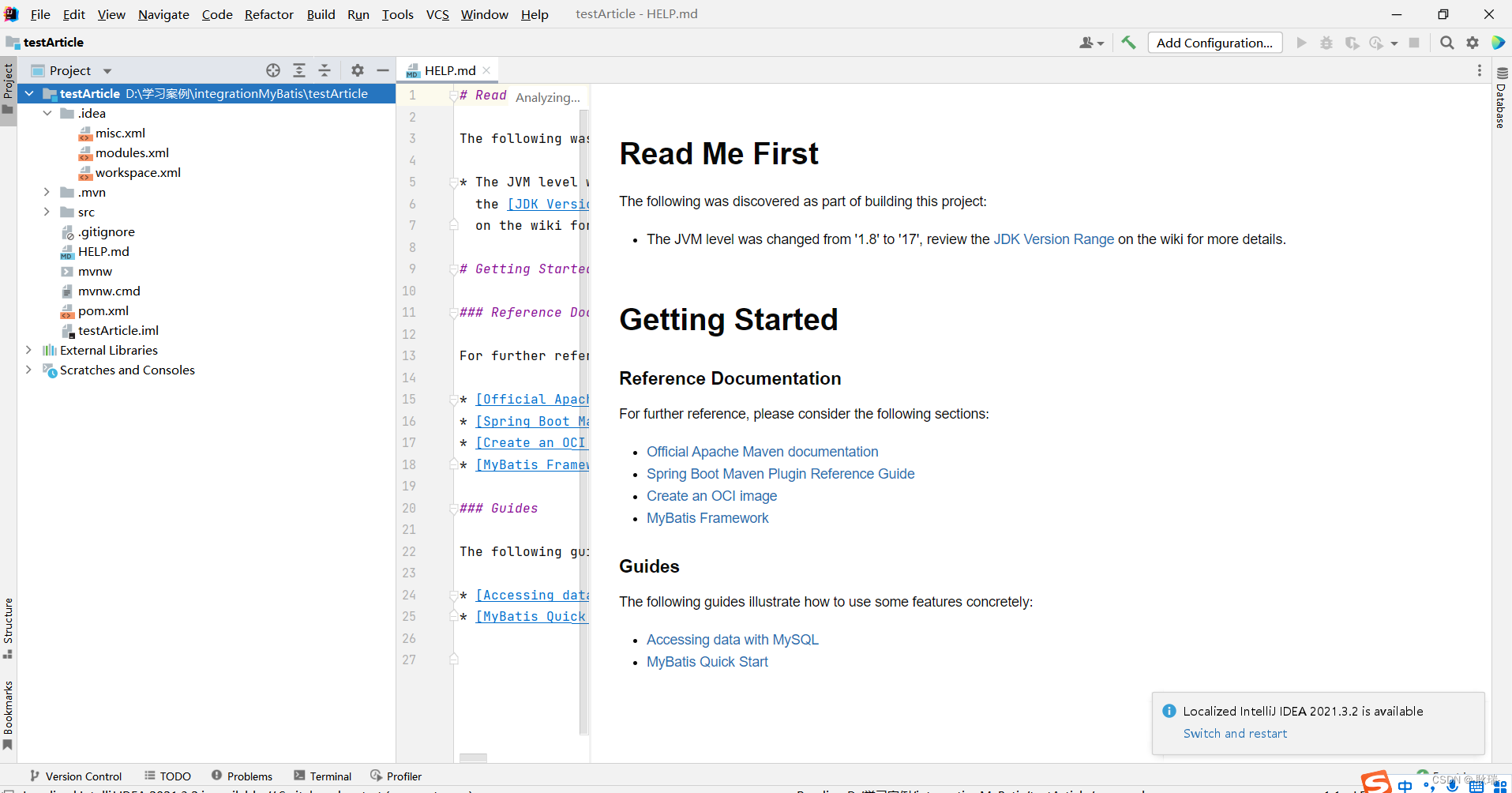
Task: Open Version Control tool window
Action: 76,776
